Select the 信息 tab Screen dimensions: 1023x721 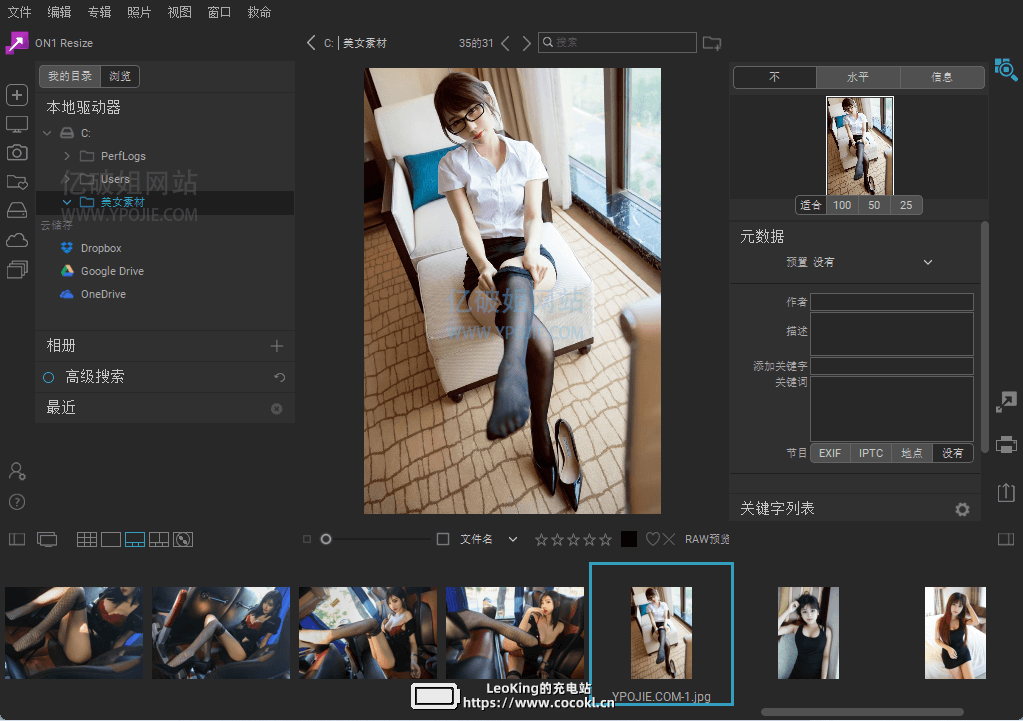point(942,77)
